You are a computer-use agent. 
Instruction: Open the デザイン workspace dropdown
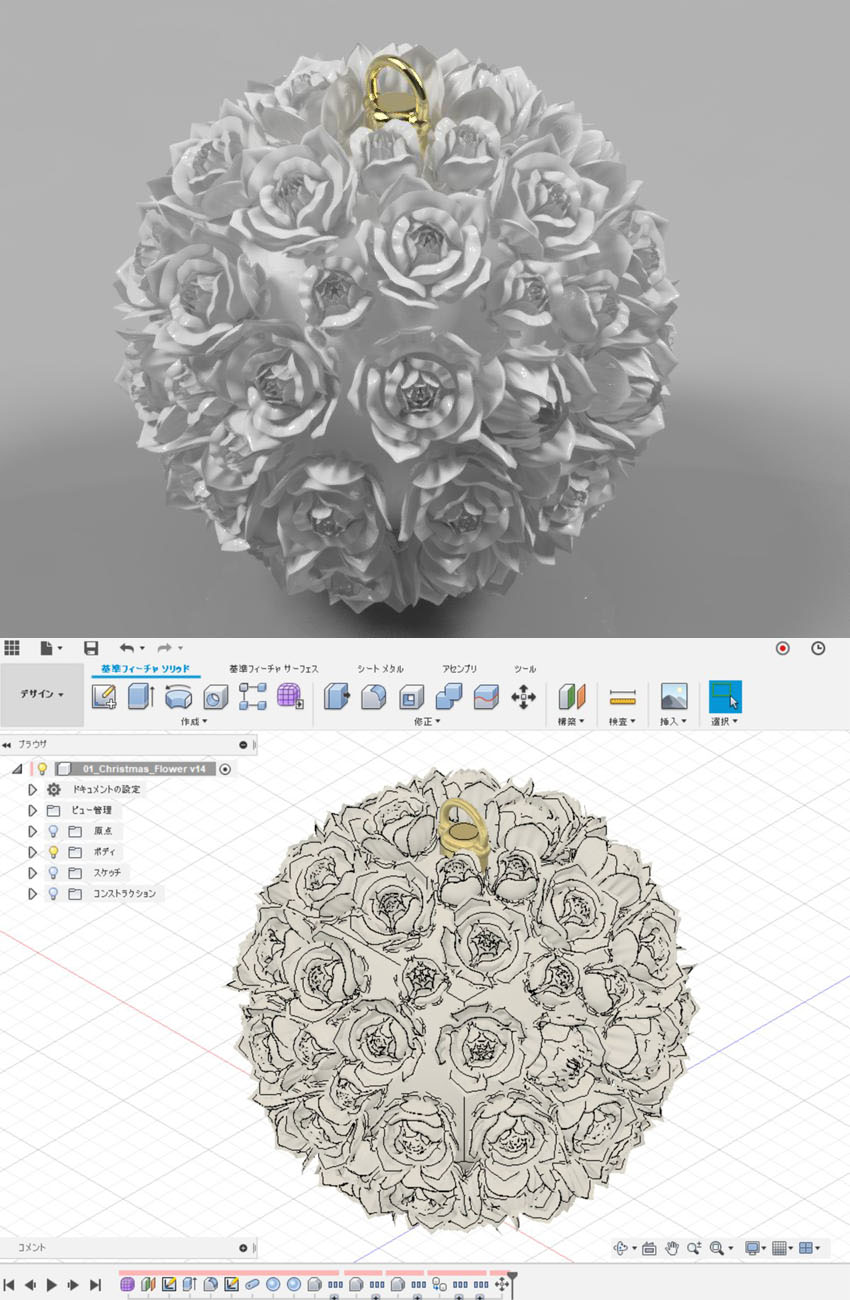42,694
